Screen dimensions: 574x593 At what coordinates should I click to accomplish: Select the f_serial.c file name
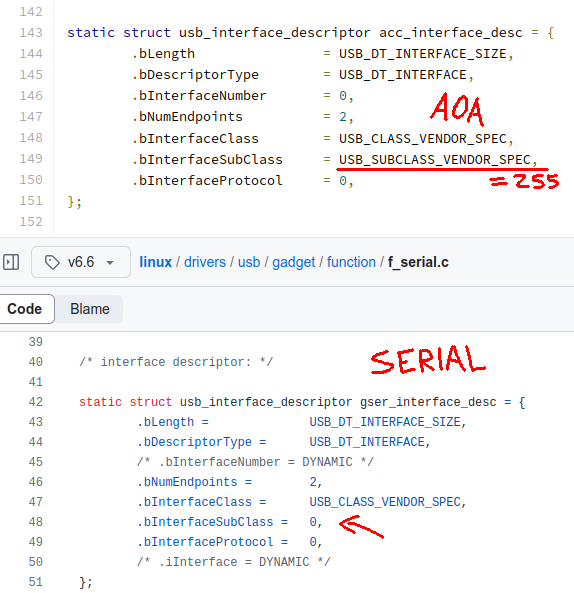point(418,262)
